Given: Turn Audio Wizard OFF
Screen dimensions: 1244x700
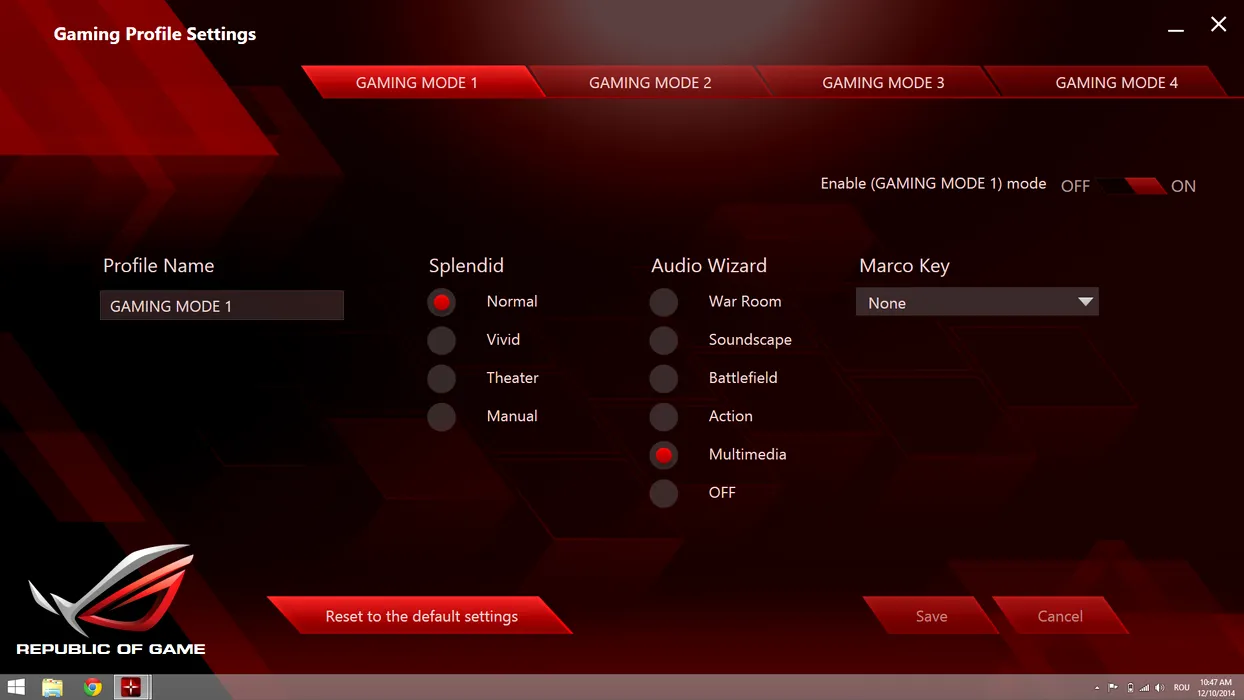Looking at the screenshot, I should (x=663, y=493).
